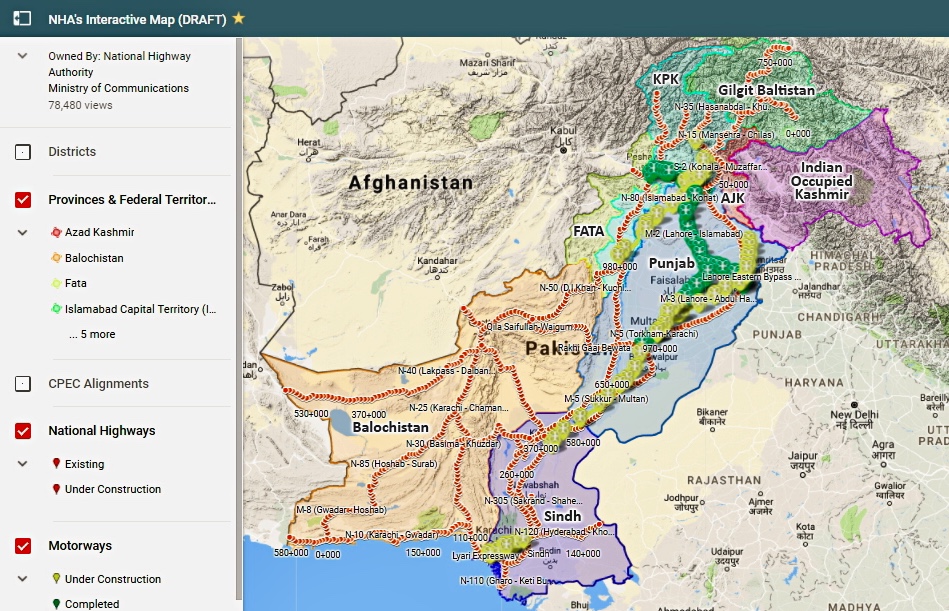This screenshot has width=949, height=611.
Task: Click the Punjab province map label
Action: click(x=672, y=263)
